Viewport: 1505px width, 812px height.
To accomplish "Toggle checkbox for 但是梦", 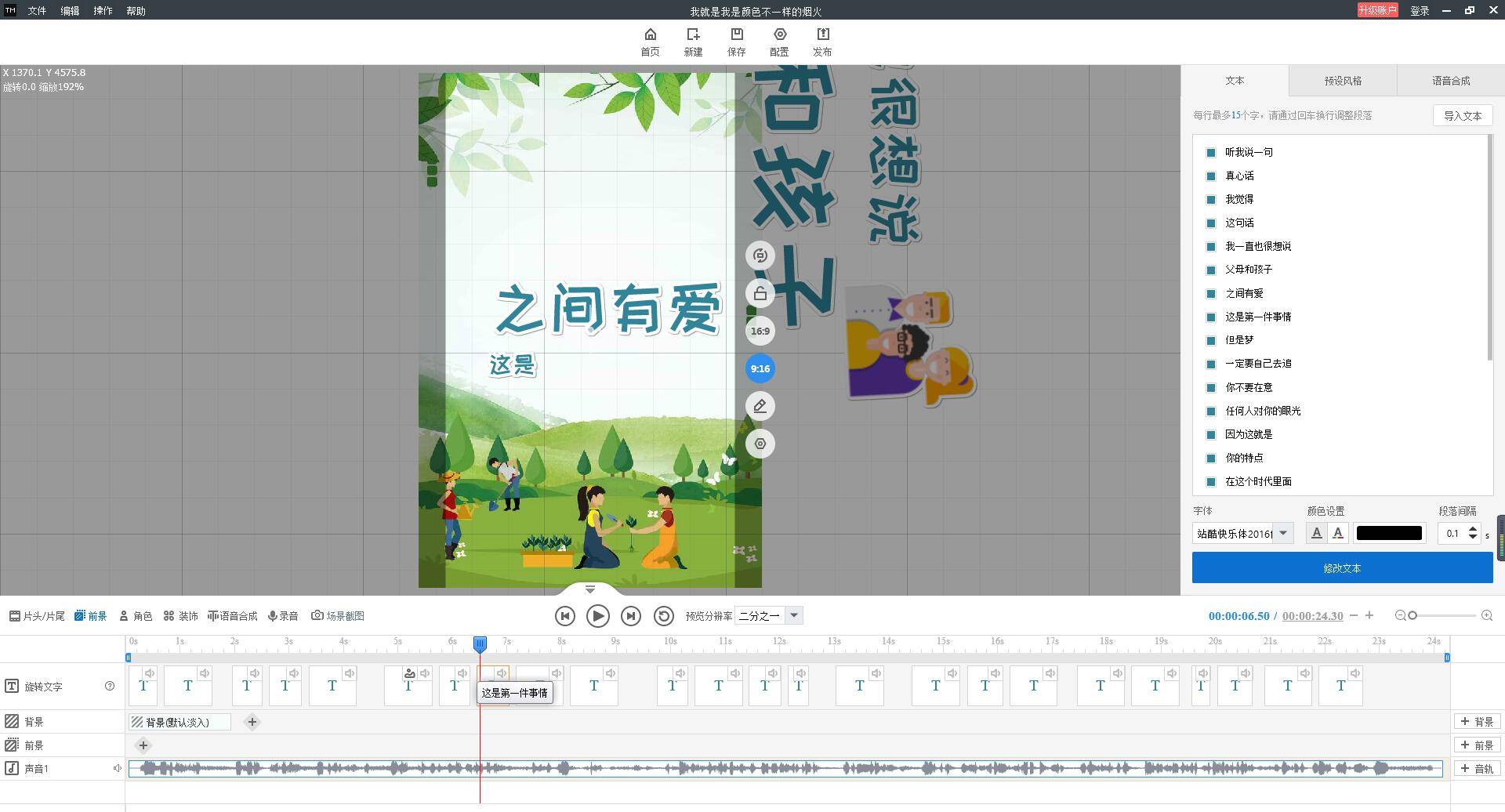I will click(x=1211, y=341).
